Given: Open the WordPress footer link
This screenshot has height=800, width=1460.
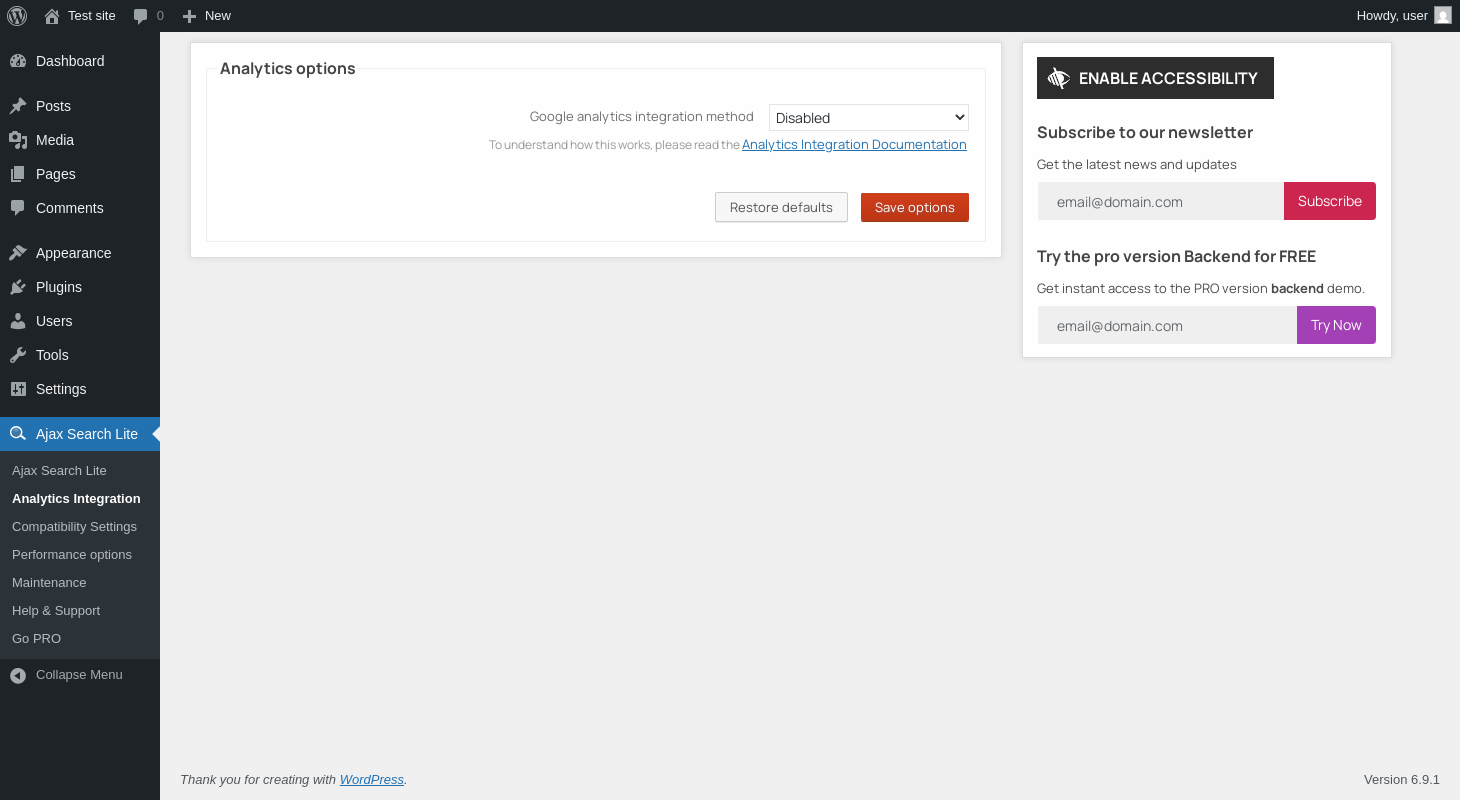Looking at the screenshot, I should [372, 779].
